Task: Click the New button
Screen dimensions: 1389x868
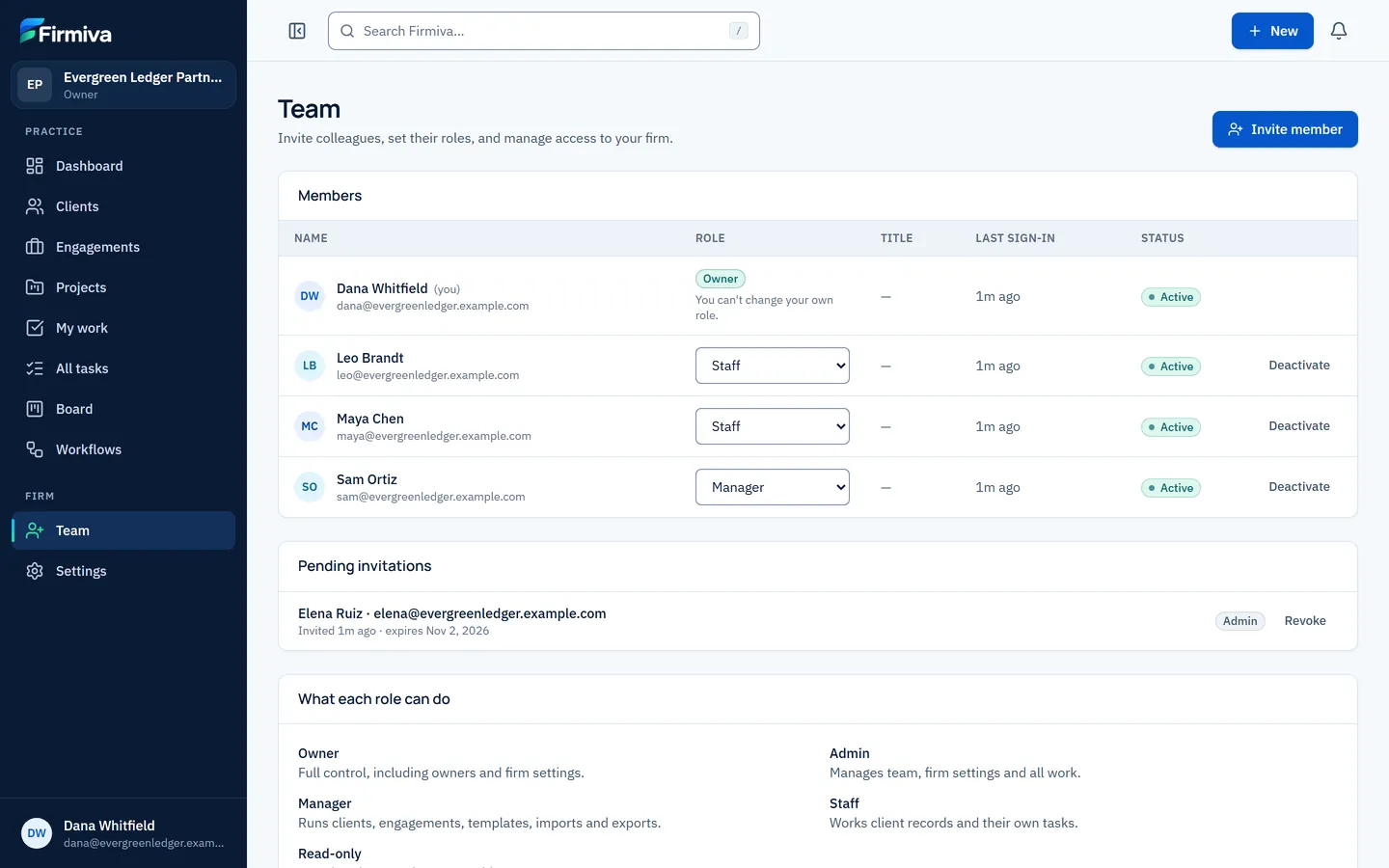Action: (x=1272, y=31)
